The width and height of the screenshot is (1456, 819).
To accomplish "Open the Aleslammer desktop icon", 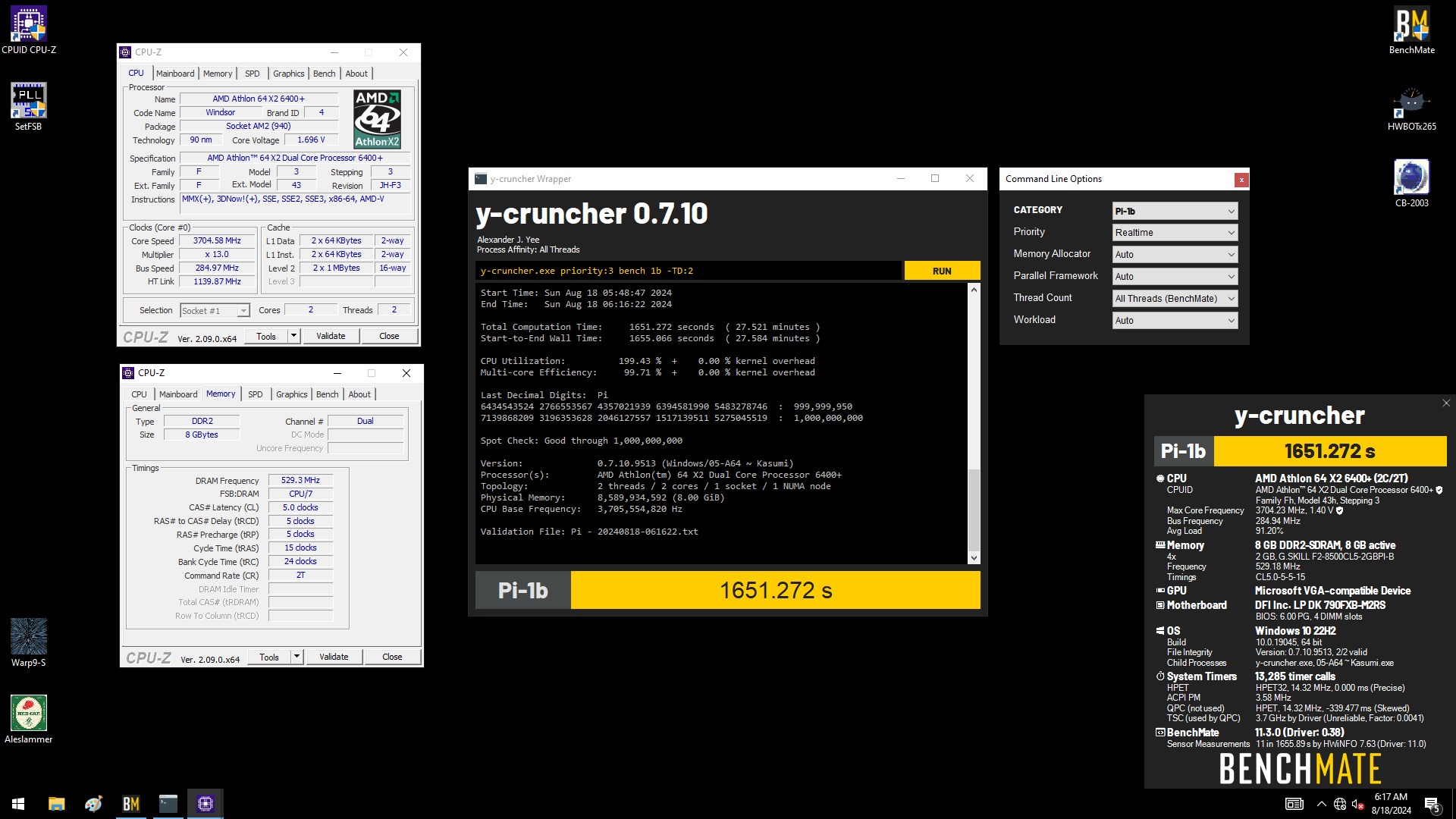I will click(28, 720).
